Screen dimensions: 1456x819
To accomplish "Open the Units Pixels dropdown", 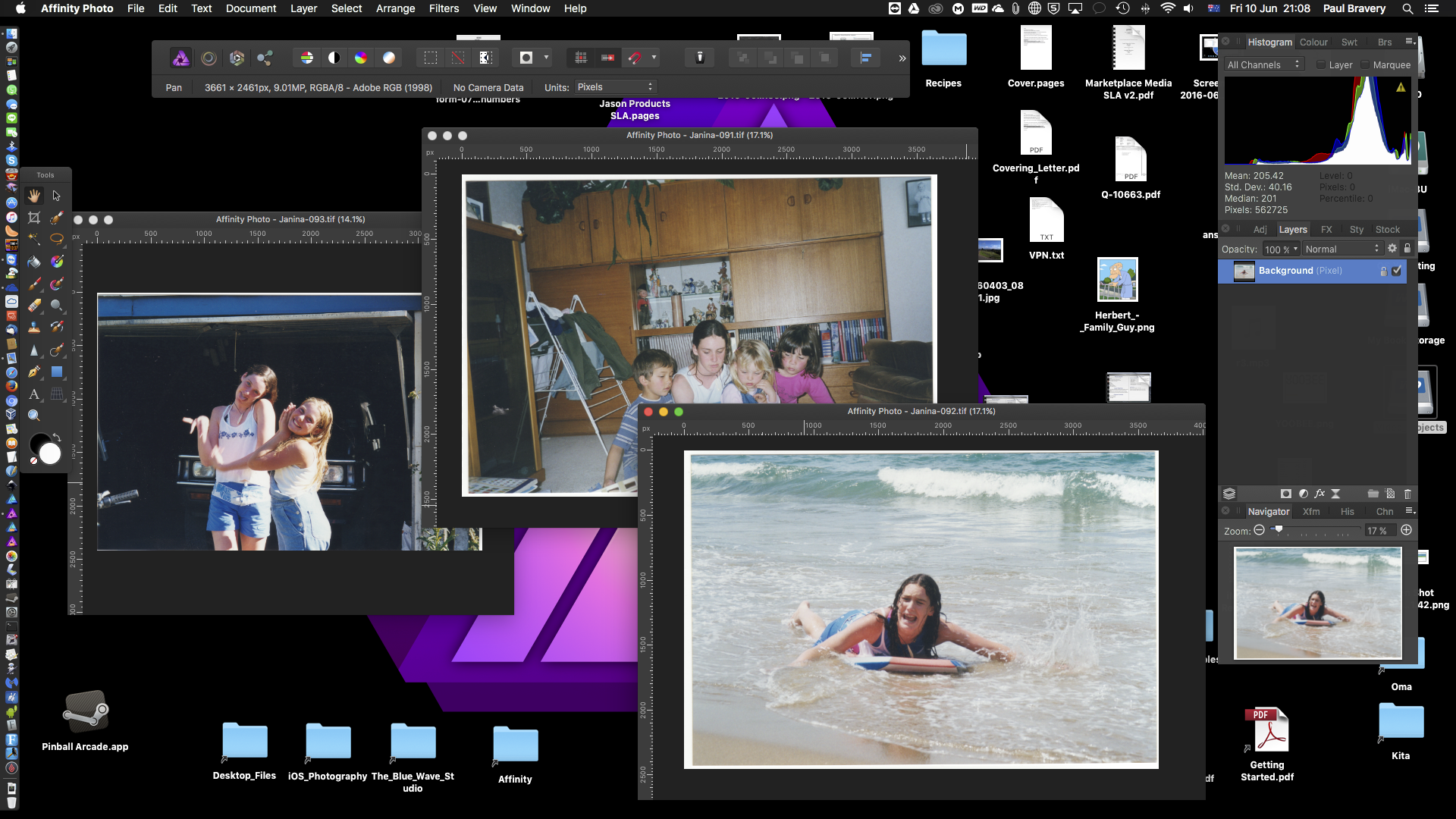I will (615, 87).
